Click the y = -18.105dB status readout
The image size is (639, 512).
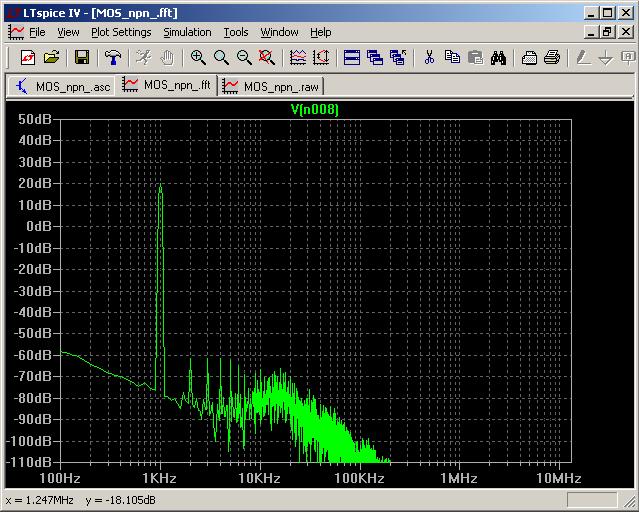pyautogui.click(x=121, y=500)
